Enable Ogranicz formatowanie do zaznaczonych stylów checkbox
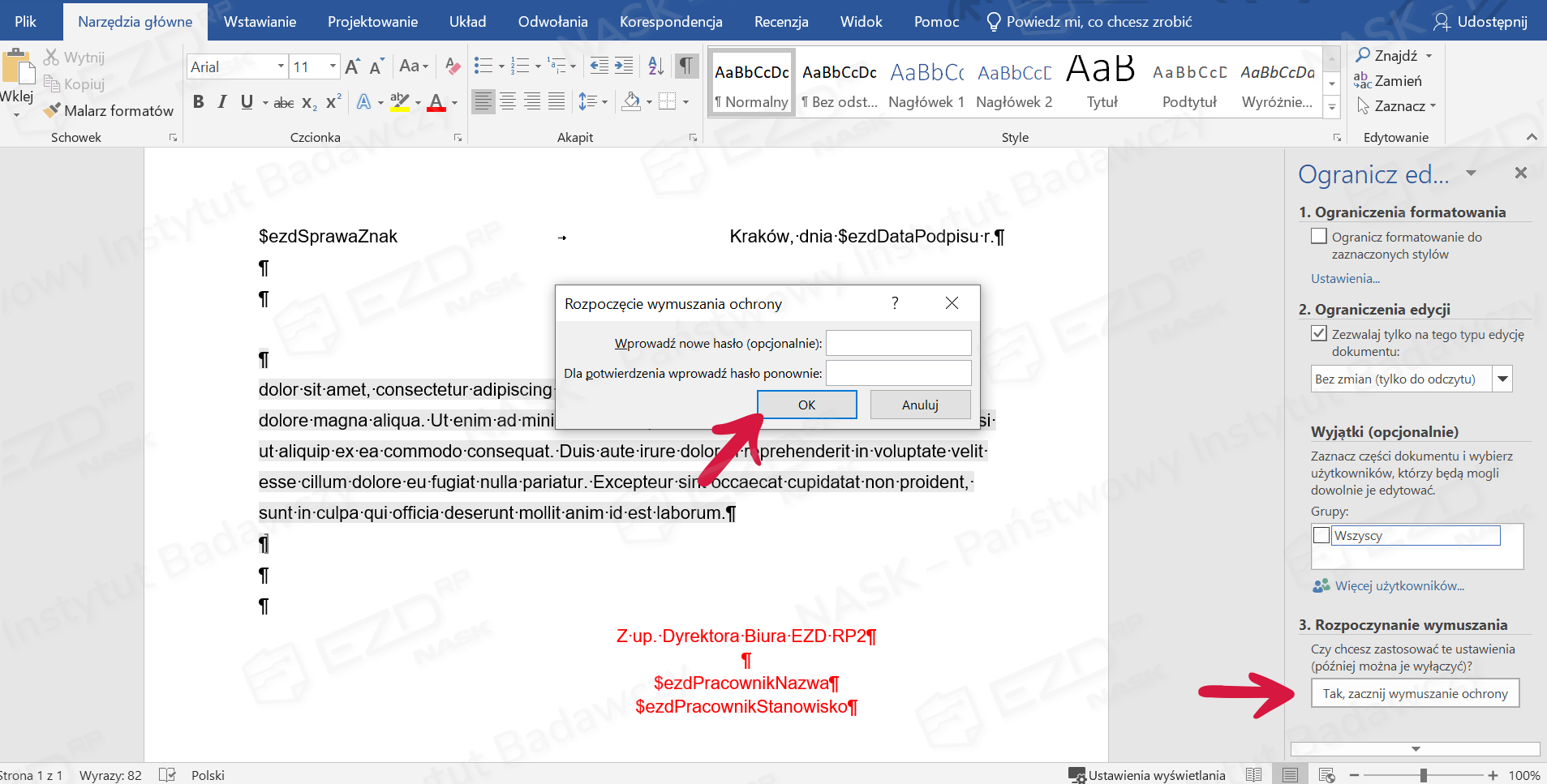 pyautogui.click(x=1319, y=236)
